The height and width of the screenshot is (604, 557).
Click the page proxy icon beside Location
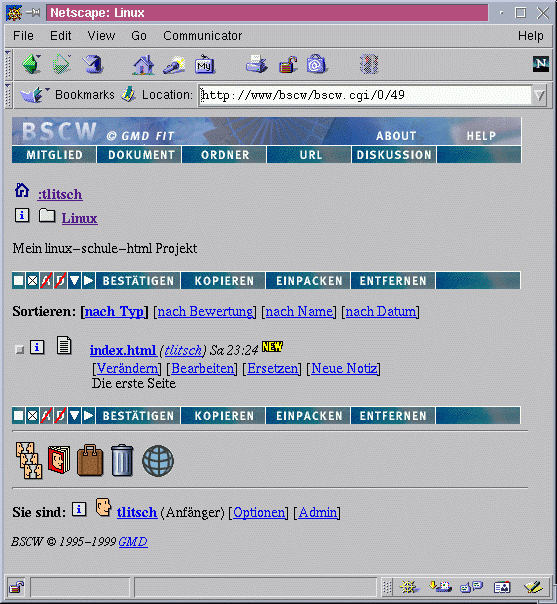pos(128,94)
